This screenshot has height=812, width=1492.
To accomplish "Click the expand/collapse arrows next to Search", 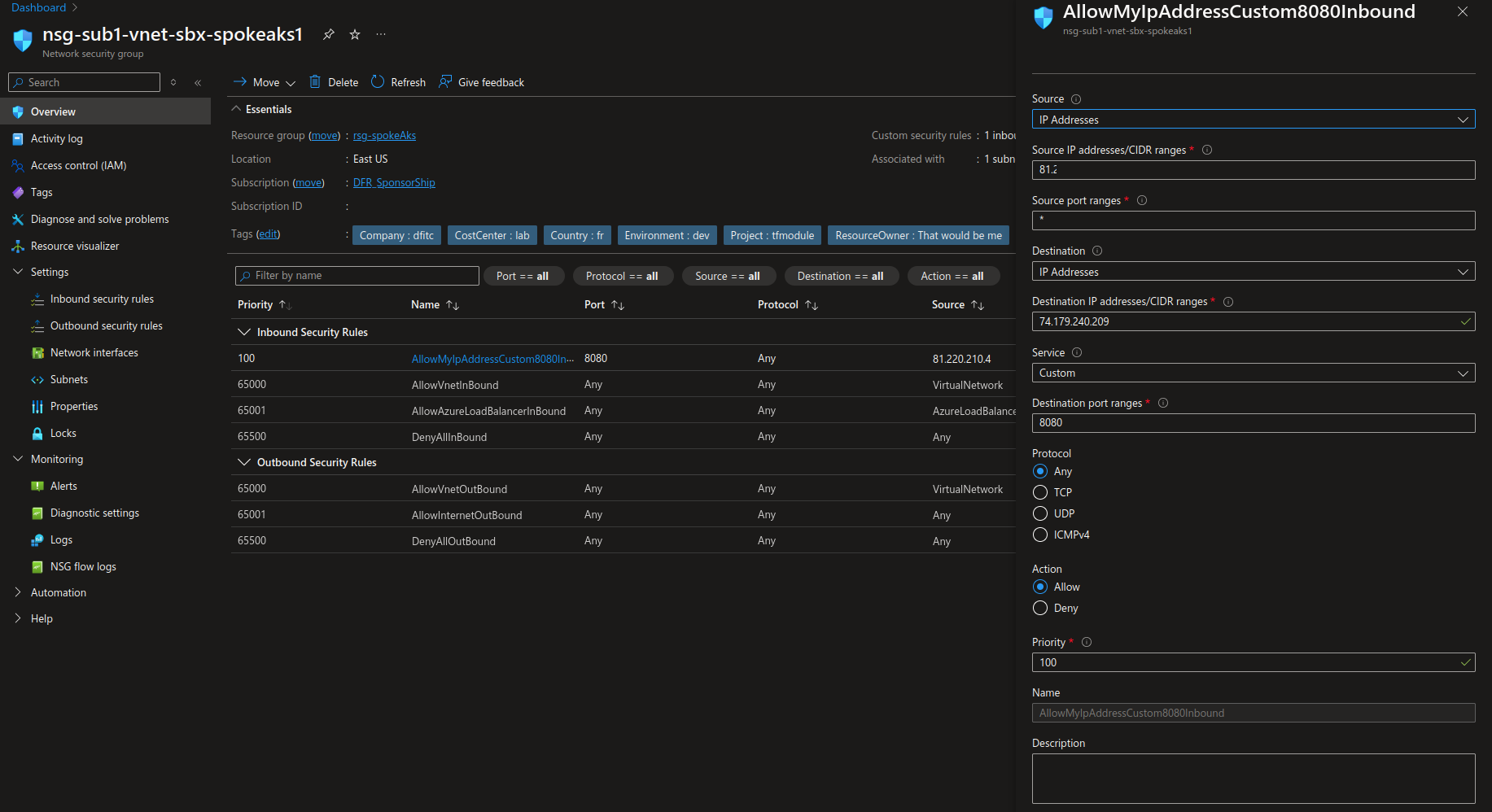I will coord(173,82).
